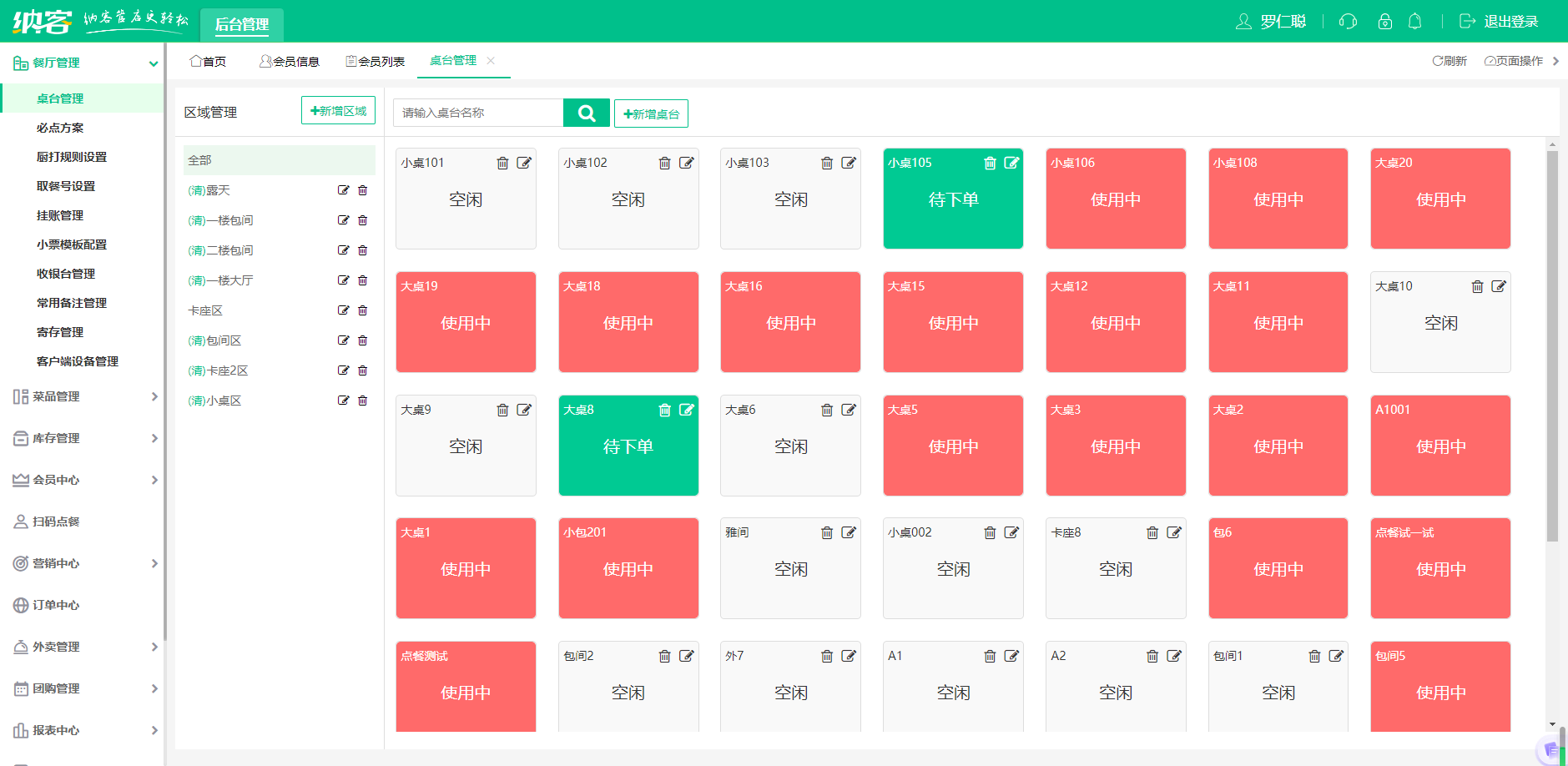The width and height of the screenshot is (1568, 766).
Task: Click the 新增桌台 button
Action: [x=651, y=113]
